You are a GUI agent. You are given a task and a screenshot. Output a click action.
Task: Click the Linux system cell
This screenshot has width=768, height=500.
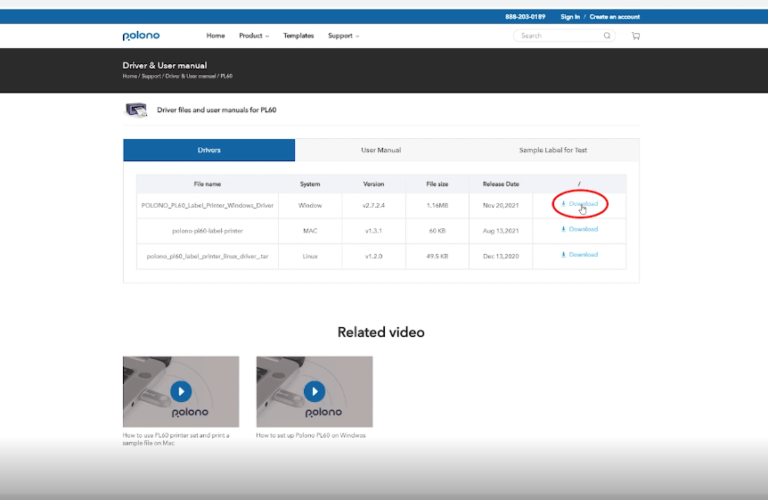[310, 256]
